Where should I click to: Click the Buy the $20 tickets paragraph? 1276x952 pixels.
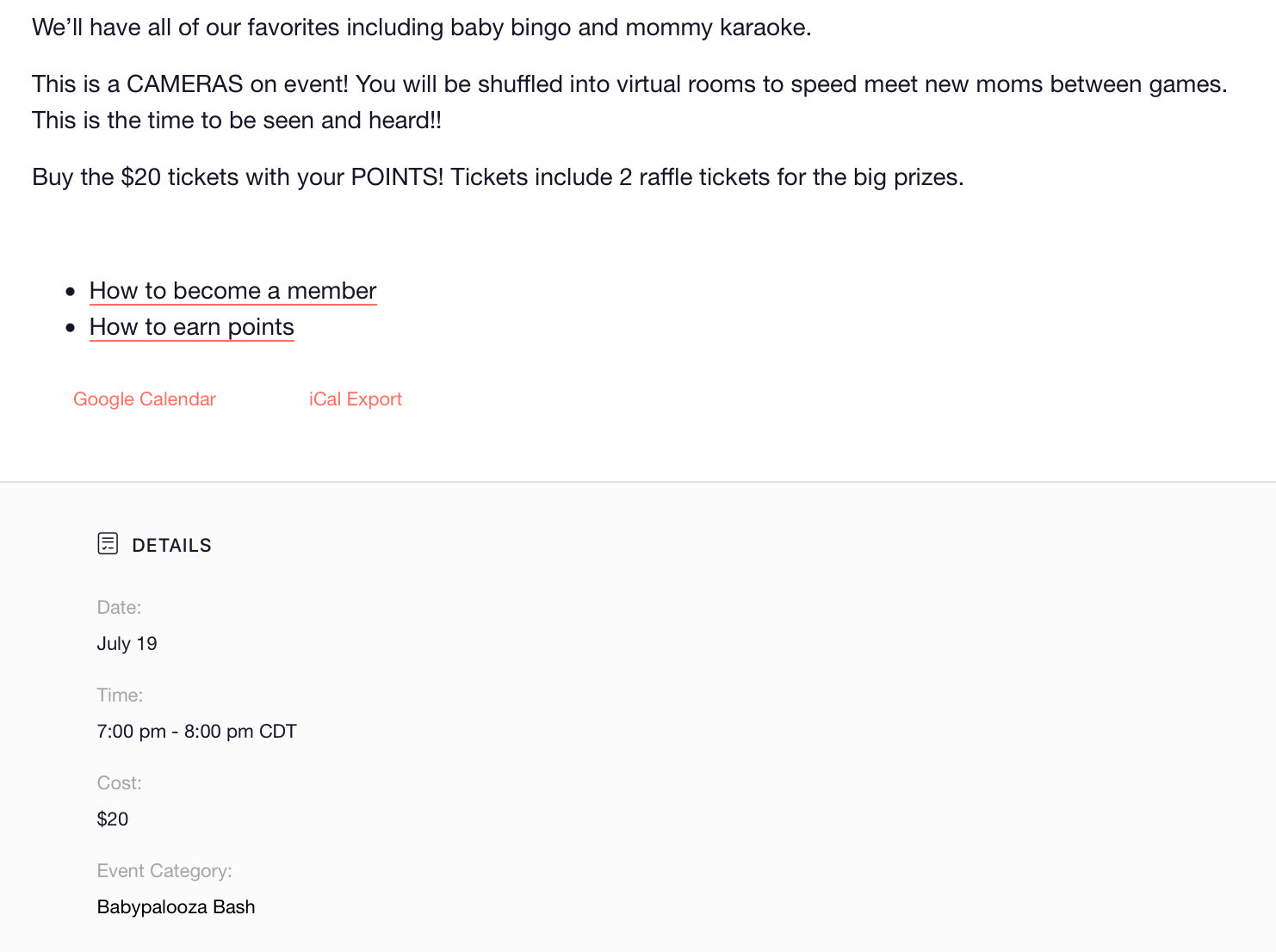point(498,177)
